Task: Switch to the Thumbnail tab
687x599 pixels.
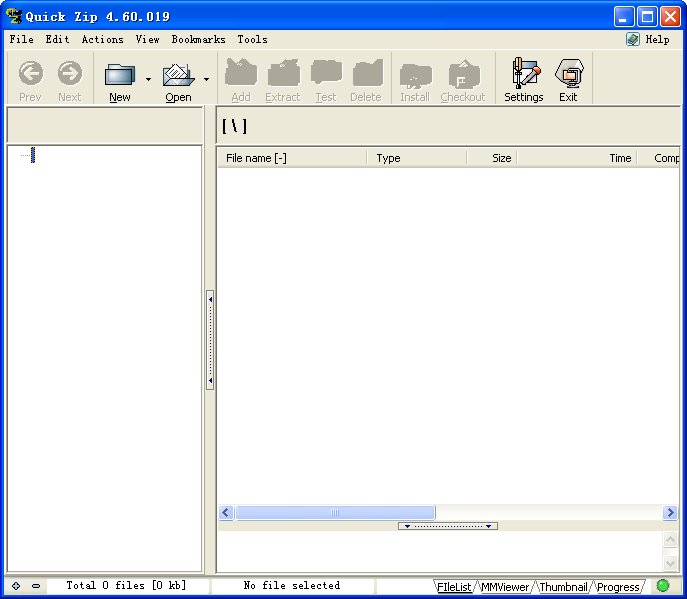Action: [x=563, y=587]
